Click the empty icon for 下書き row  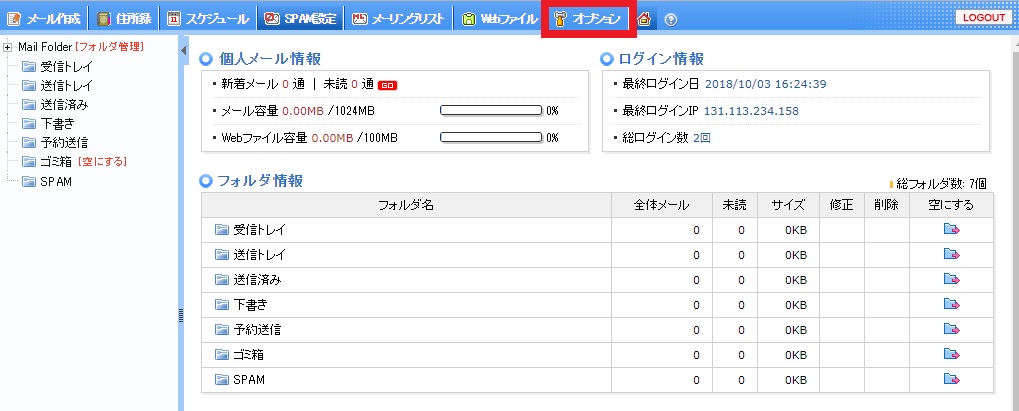click(x=951, y=305)
